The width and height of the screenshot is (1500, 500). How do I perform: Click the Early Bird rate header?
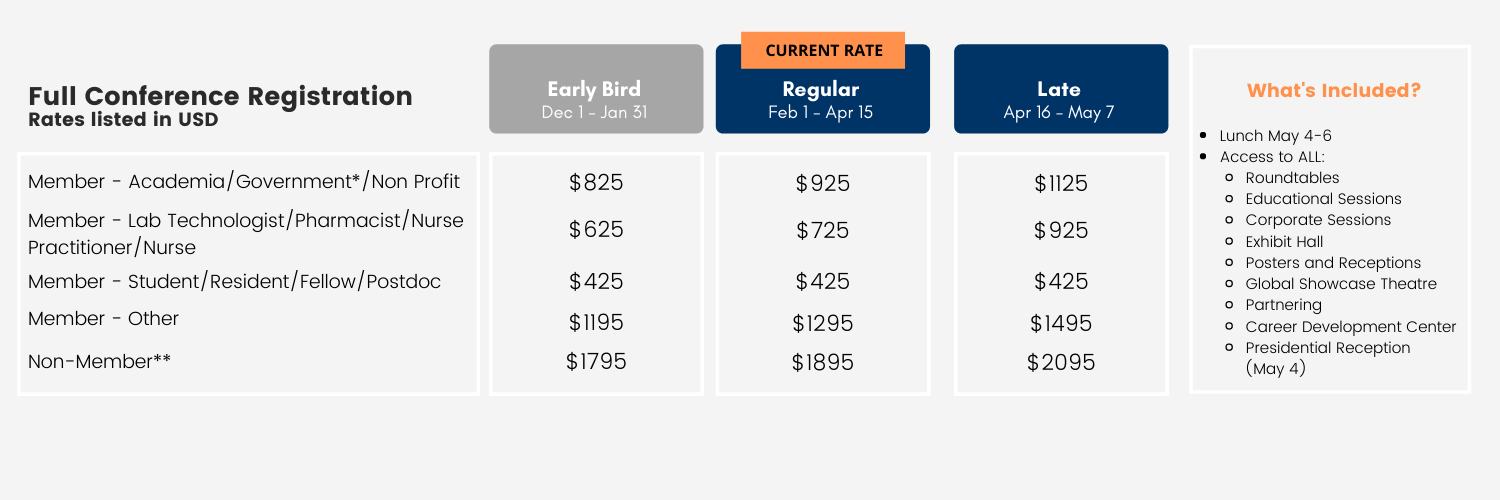tap(596, 89)
